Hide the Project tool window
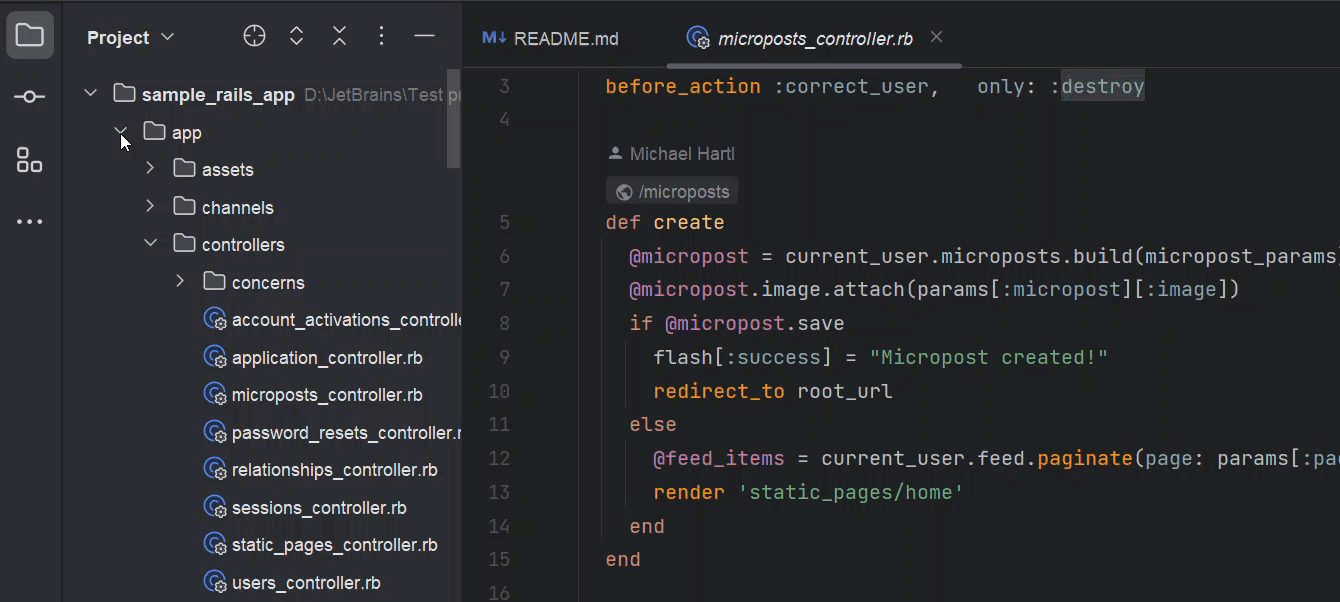Viewport: 1340px width, 602px height. 424,35
